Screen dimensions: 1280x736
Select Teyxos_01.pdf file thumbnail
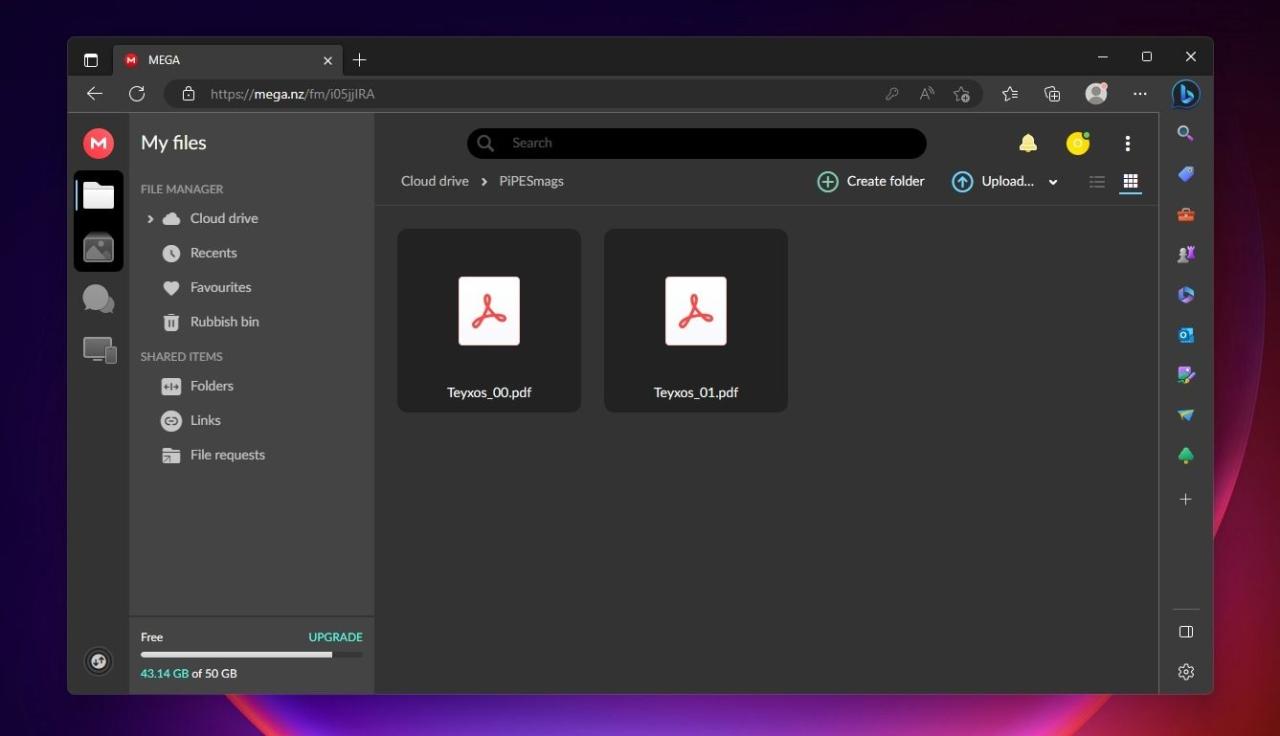tap(696, 320)
